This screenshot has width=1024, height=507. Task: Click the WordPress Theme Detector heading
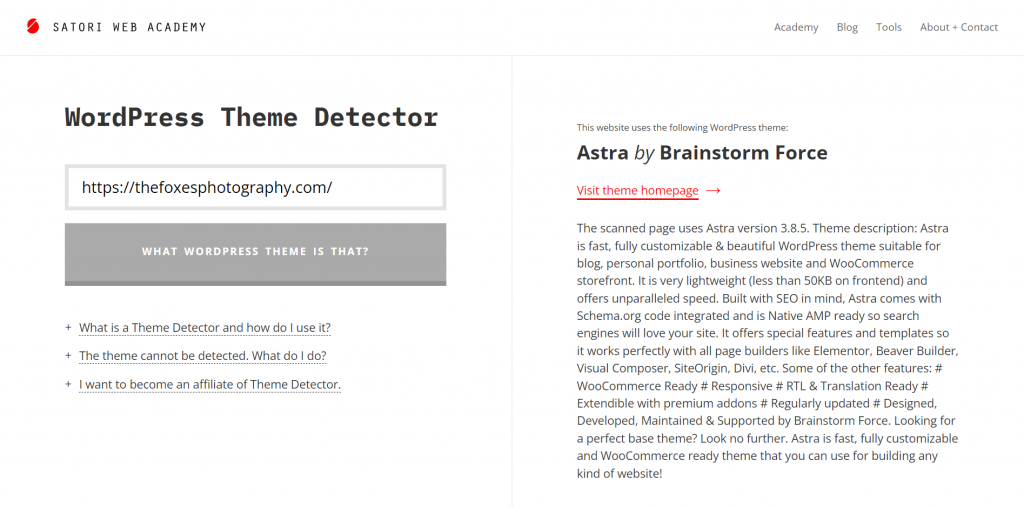pyautogui.click(x=251, y=117)
